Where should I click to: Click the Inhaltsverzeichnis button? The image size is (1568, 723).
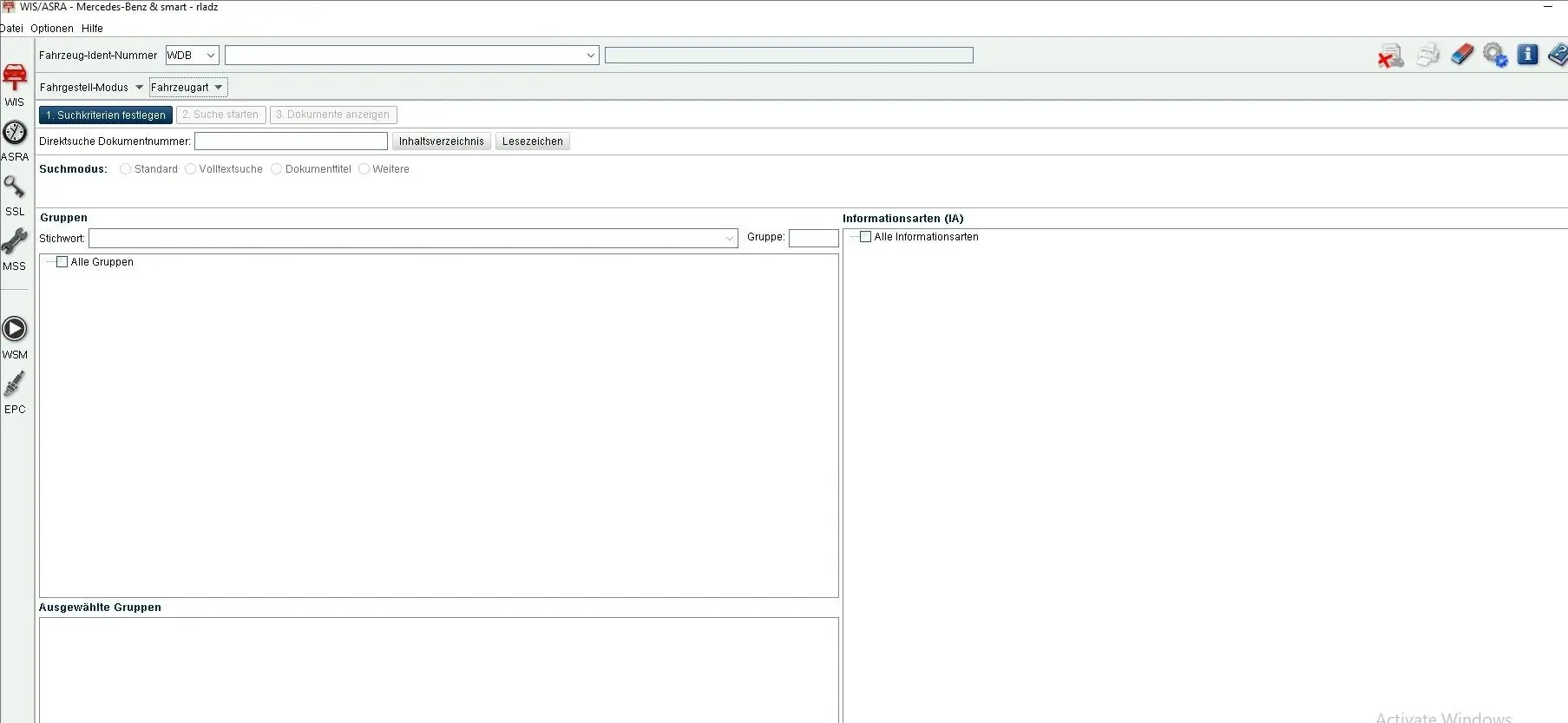441,141
